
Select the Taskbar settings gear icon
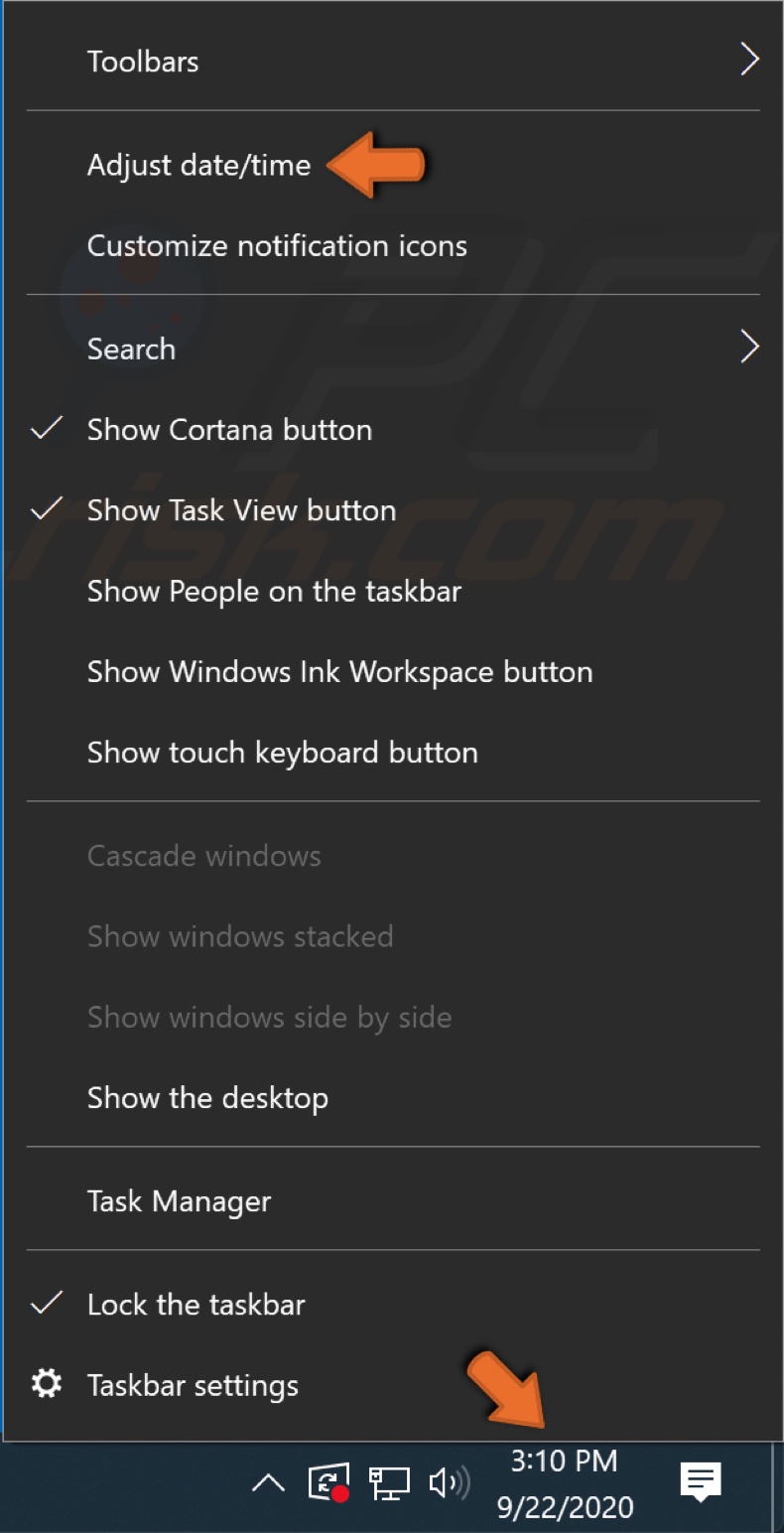[x=46, y=1384]
